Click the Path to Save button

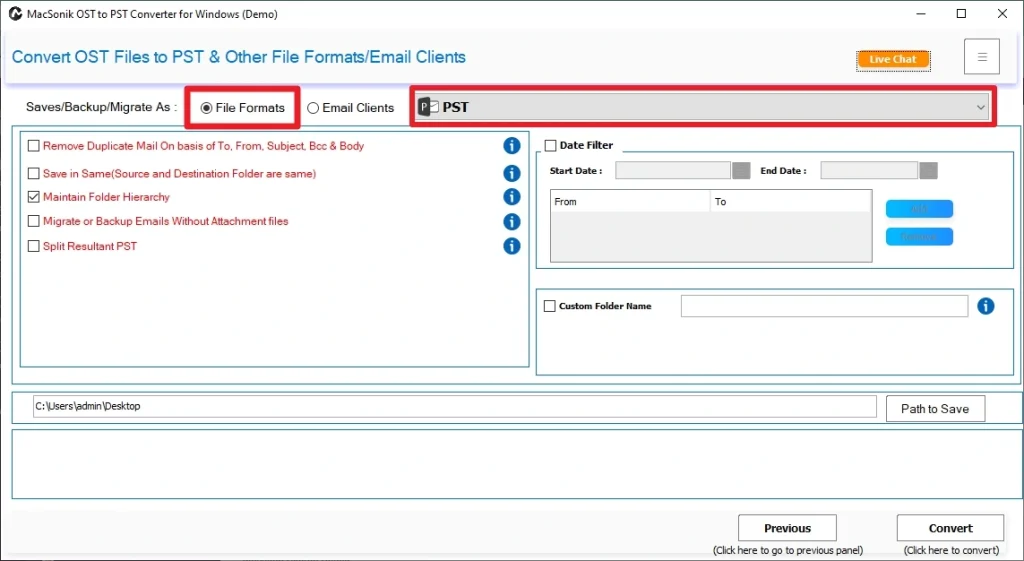(934, 408)
